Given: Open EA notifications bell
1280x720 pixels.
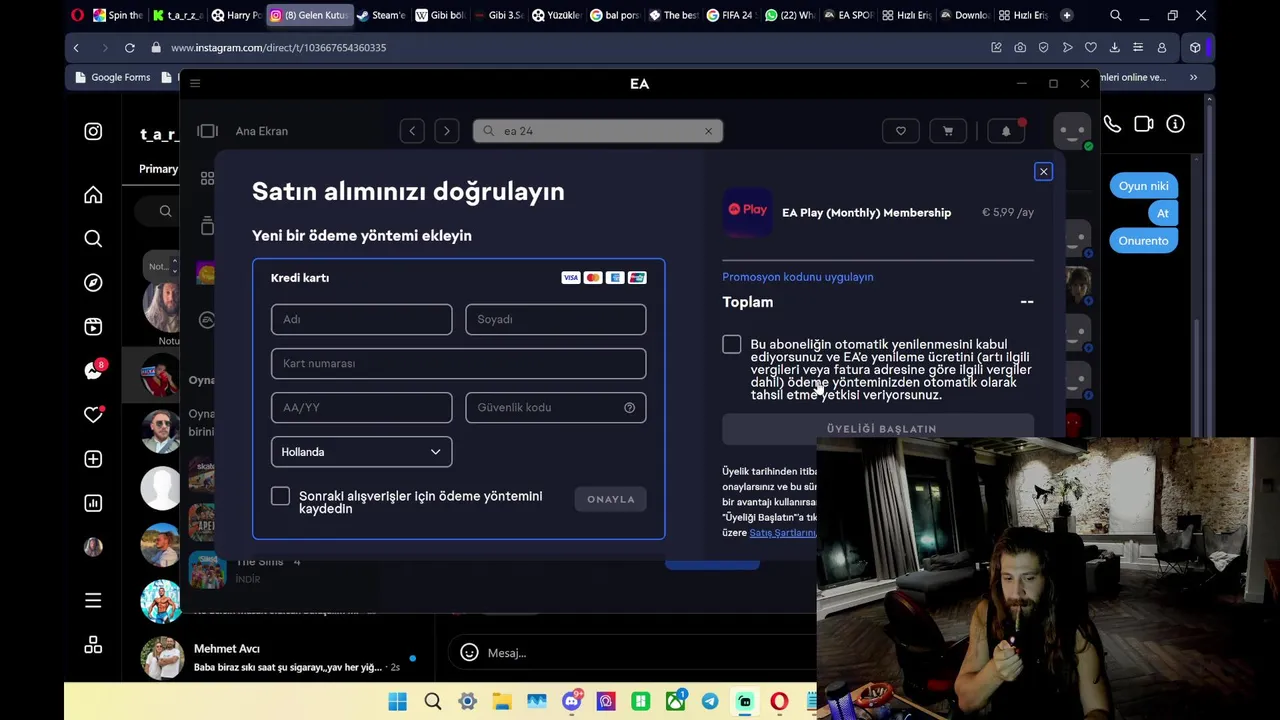Looking at the screenshot, I should pyautogui.click(x=1006, y=131).
